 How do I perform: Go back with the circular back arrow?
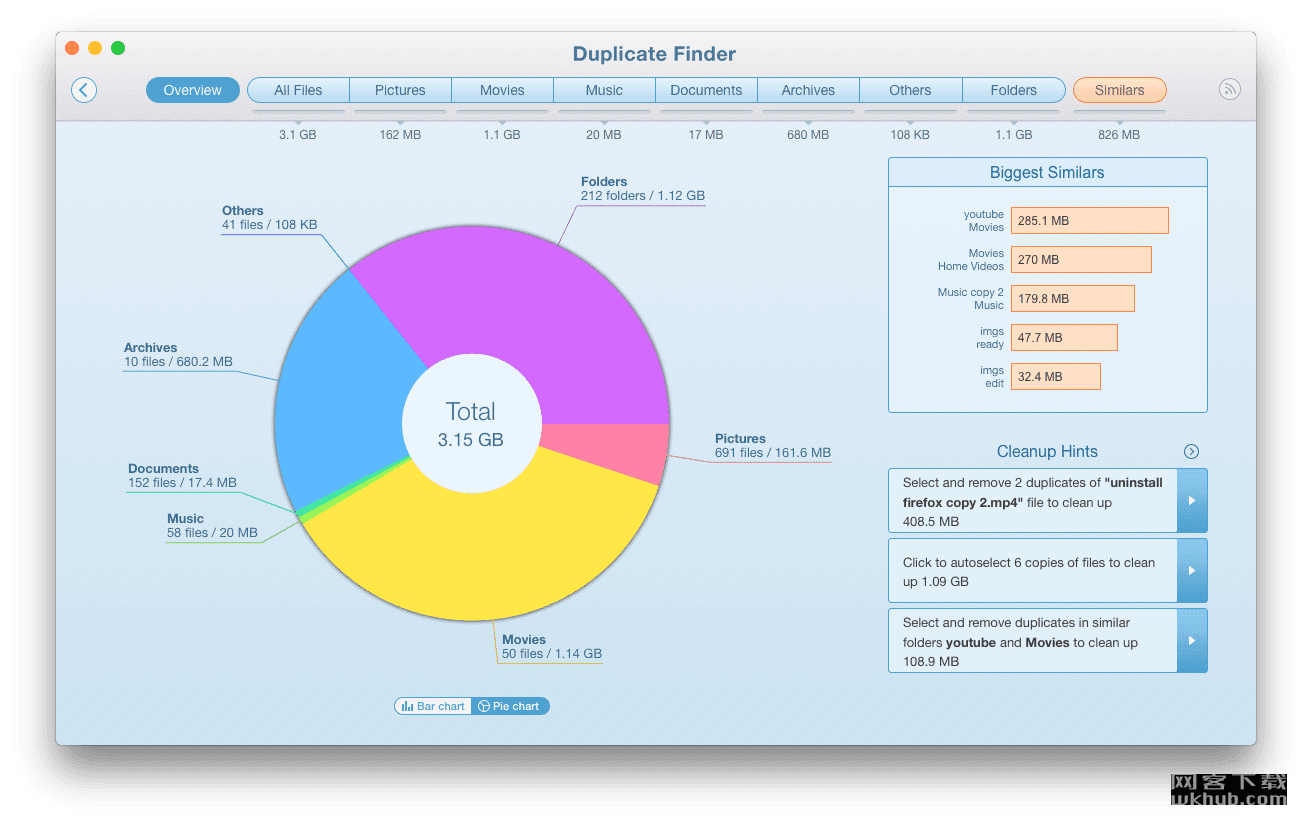(84, 90)
